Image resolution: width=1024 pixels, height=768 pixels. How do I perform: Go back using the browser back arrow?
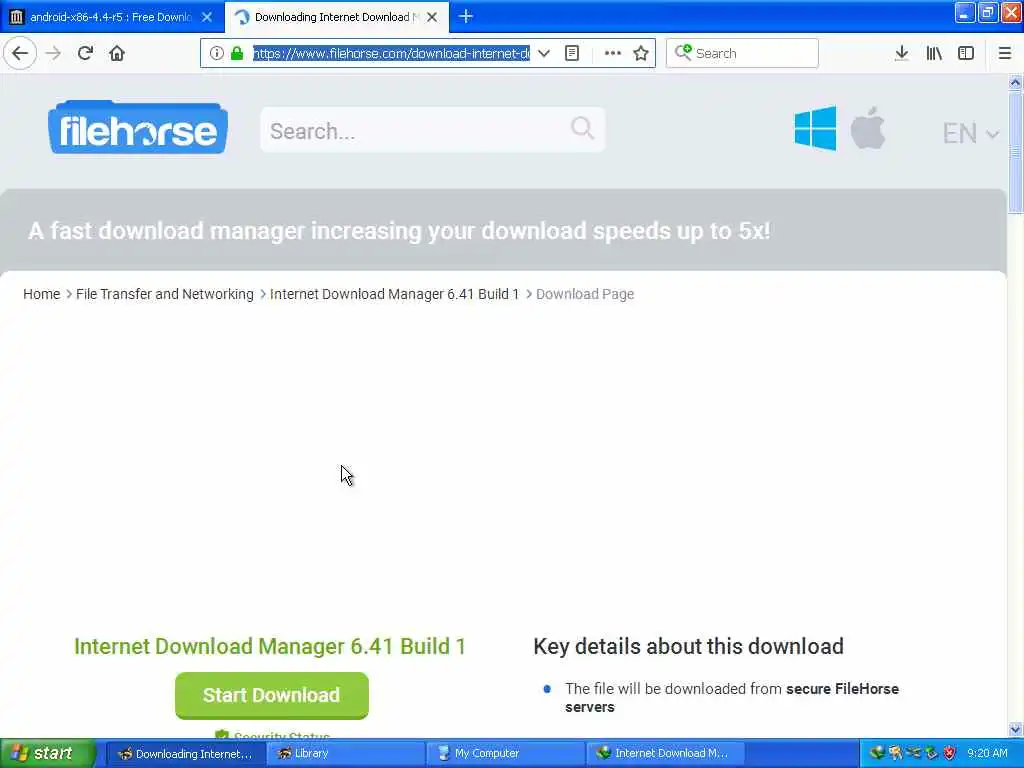click(x=20, y=53)
